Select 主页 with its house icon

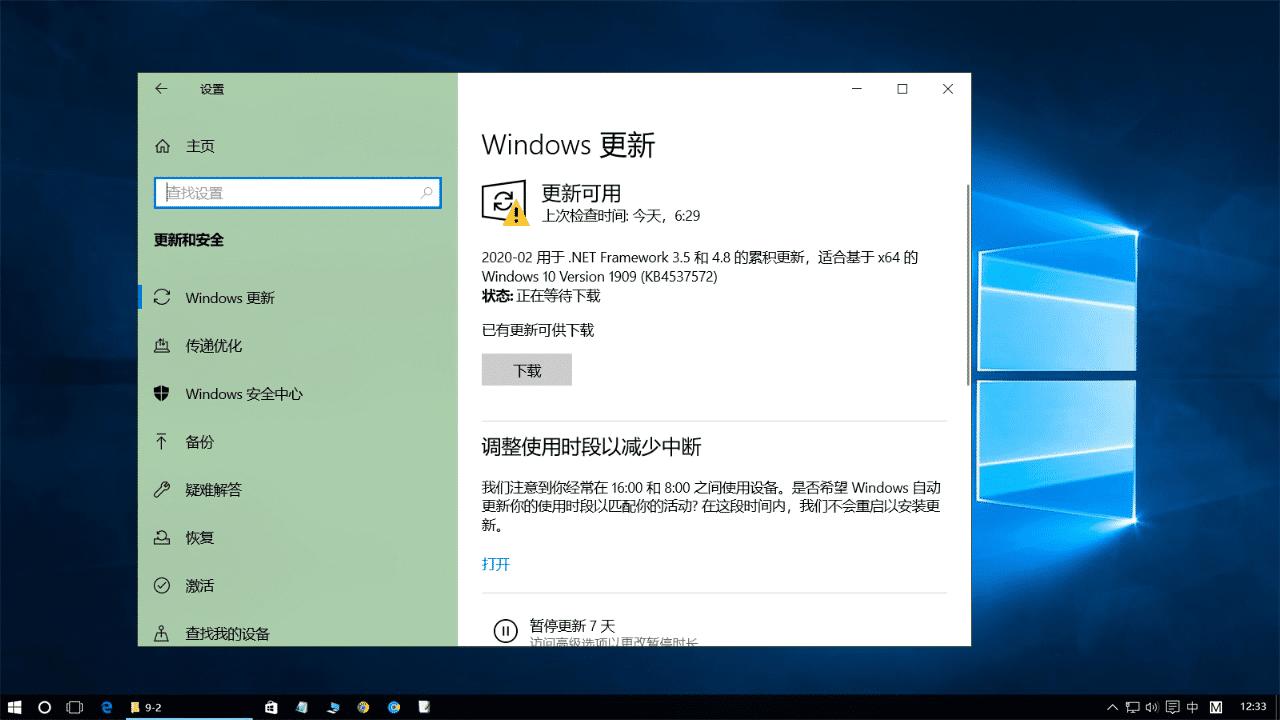pos(162,145)
